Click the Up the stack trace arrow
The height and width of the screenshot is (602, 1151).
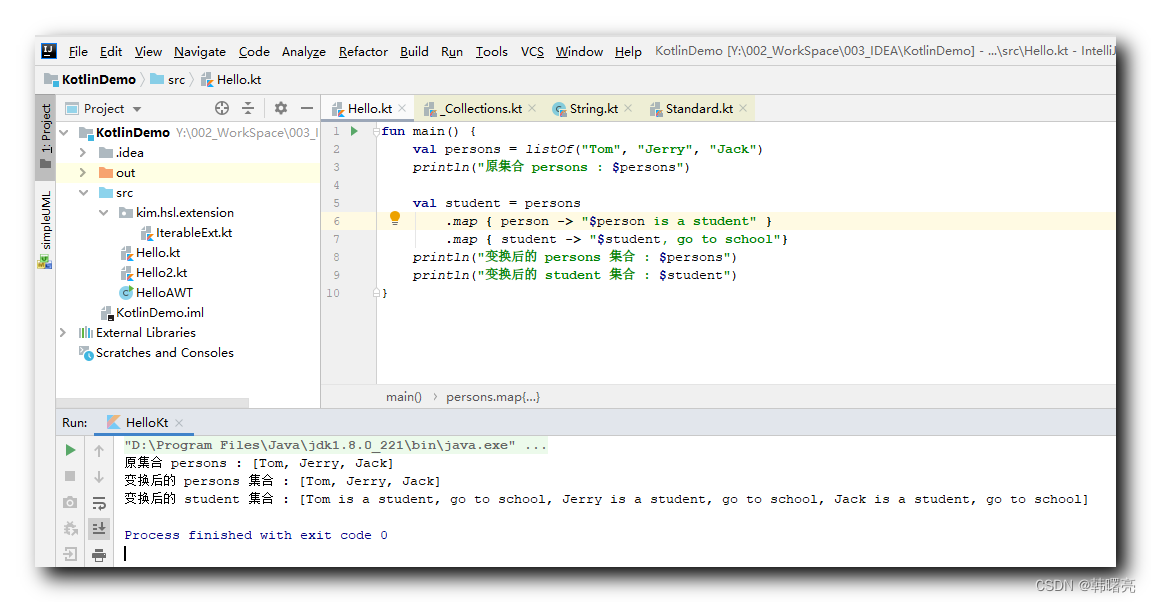click(99, 451)
